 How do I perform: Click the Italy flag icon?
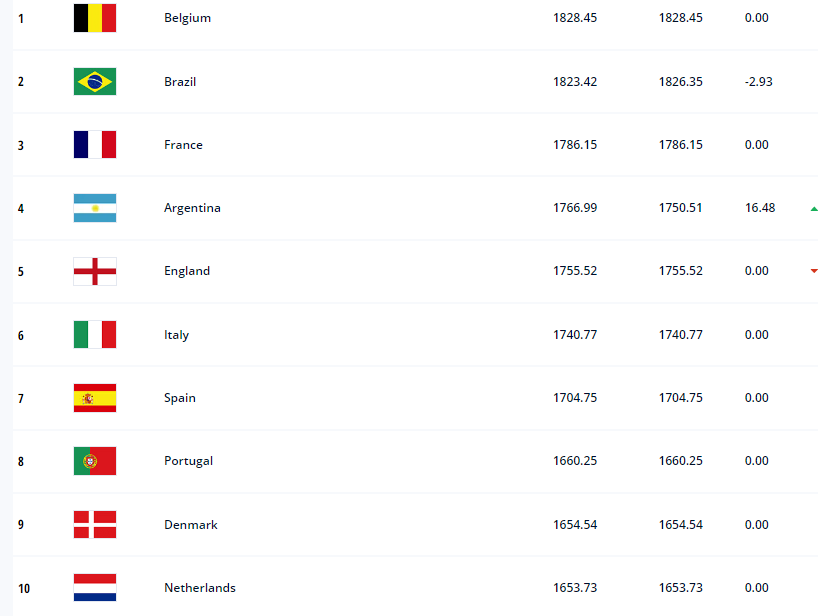tap(95, 334)
